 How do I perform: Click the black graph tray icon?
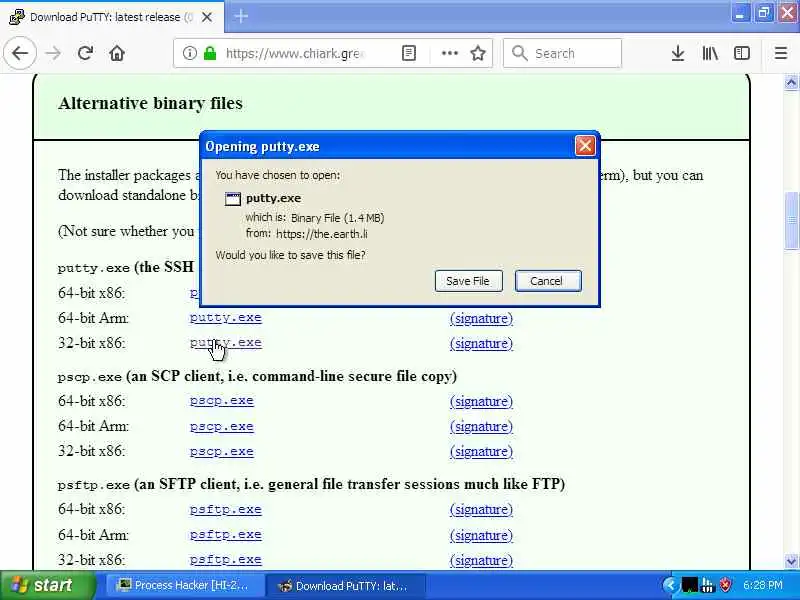pos(690,585)
